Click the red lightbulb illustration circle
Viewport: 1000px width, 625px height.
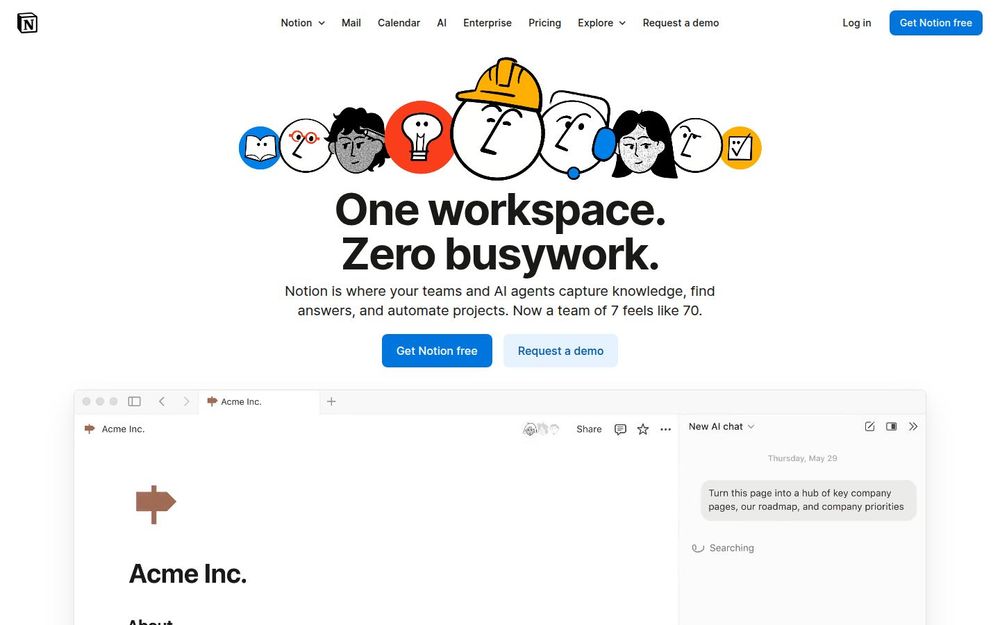click(x=419, y=137)
